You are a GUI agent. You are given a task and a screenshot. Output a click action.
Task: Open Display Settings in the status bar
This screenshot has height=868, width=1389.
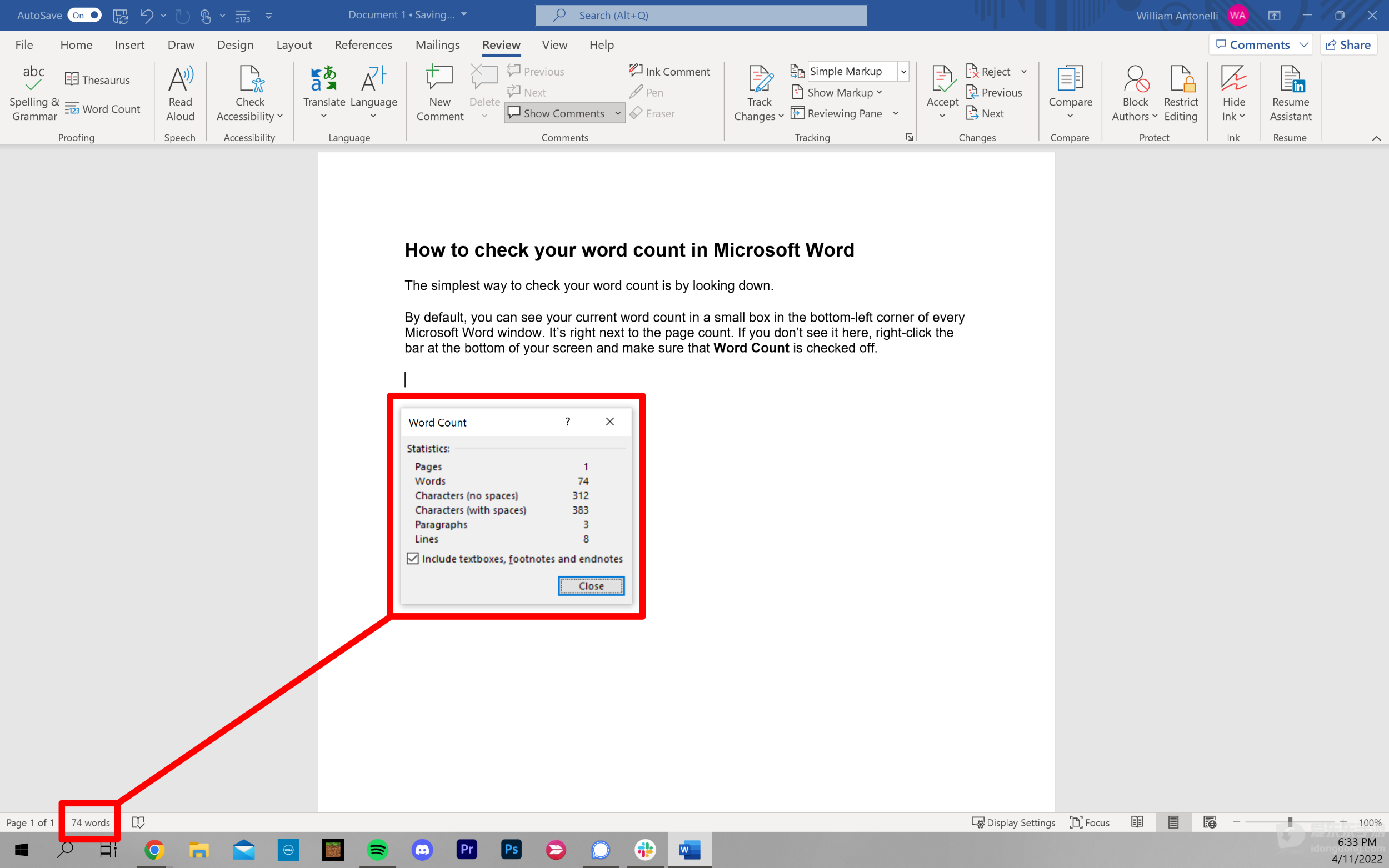(1013, 822)
